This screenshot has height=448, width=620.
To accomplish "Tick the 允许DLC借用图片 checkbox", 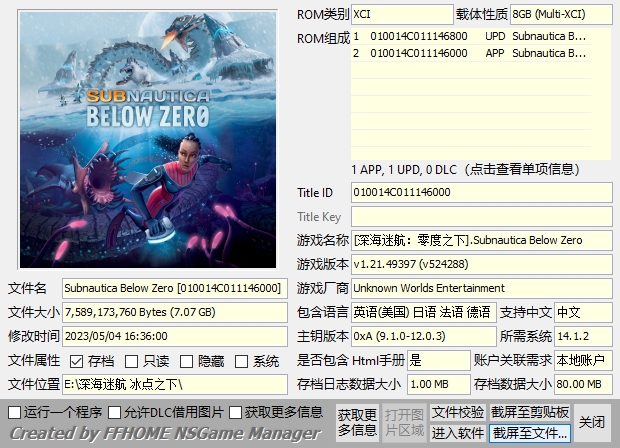I will pos(115,412).
